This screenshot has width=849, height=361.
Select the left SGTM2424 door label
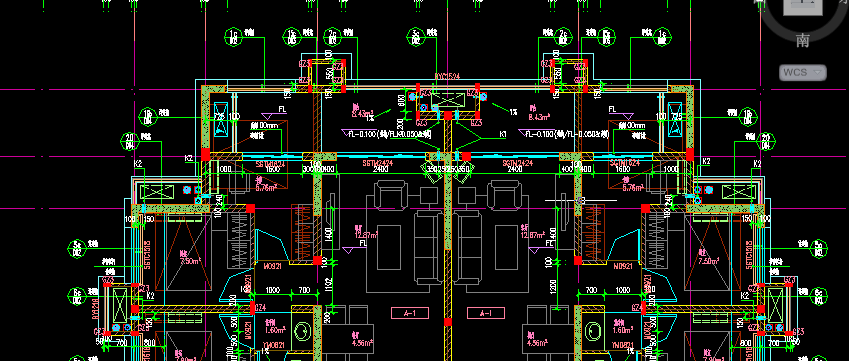pos(377,162)
